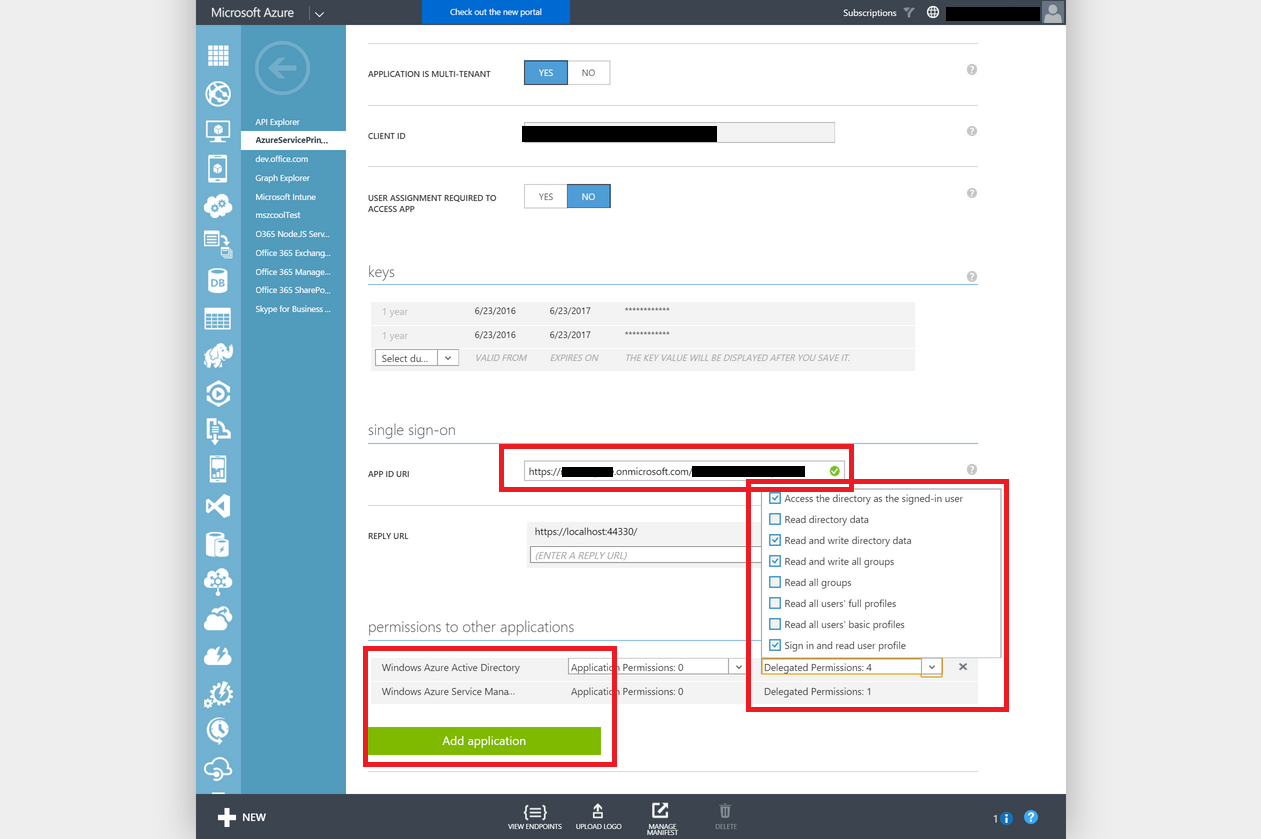
Task: Click the Subscriptions filter funnel icon
Action: [x=908, y=13]
